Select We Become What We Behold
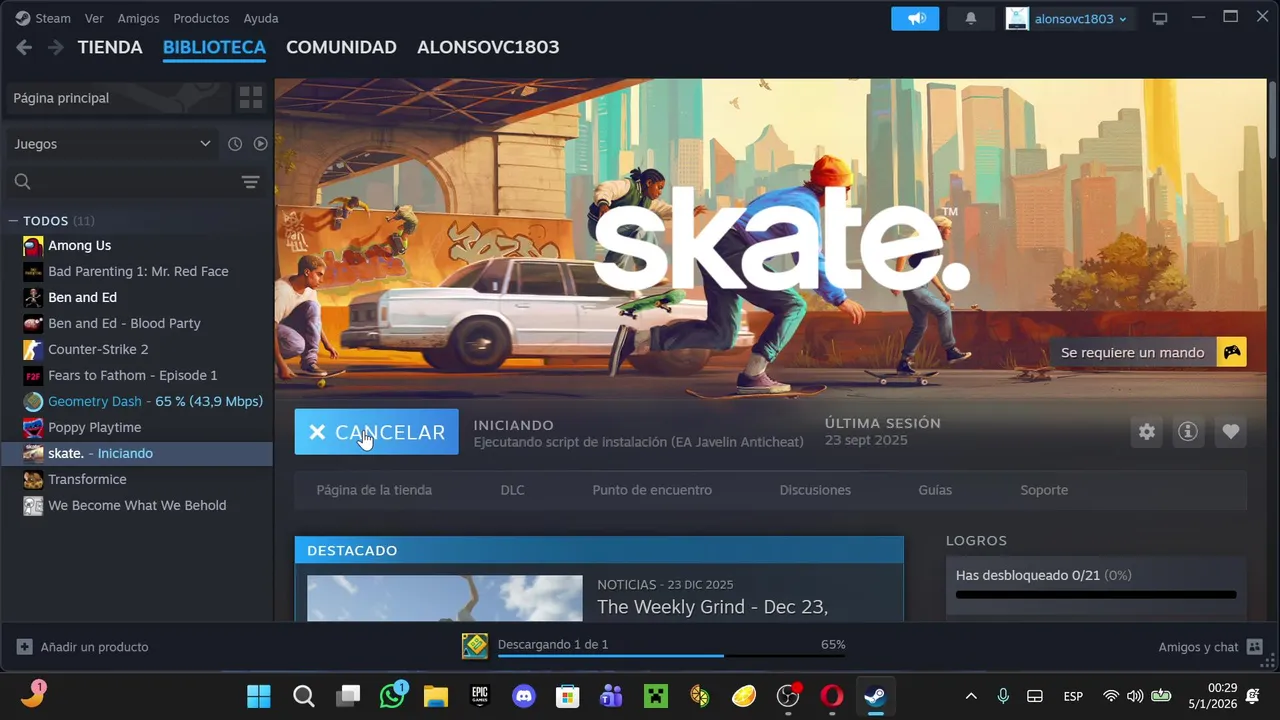 click(x=137, y=505)
